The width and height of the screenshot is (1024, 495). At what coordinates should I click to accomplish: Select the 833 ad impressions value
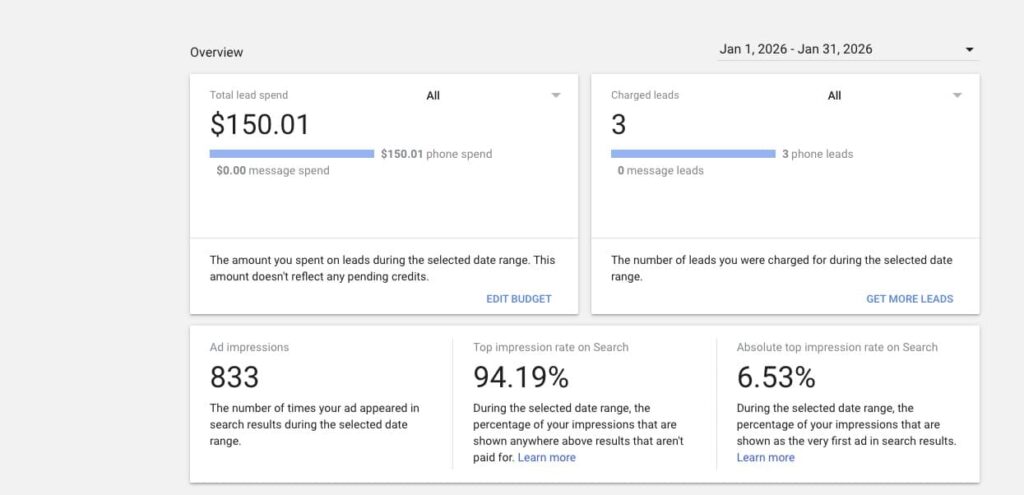[234, 377]
